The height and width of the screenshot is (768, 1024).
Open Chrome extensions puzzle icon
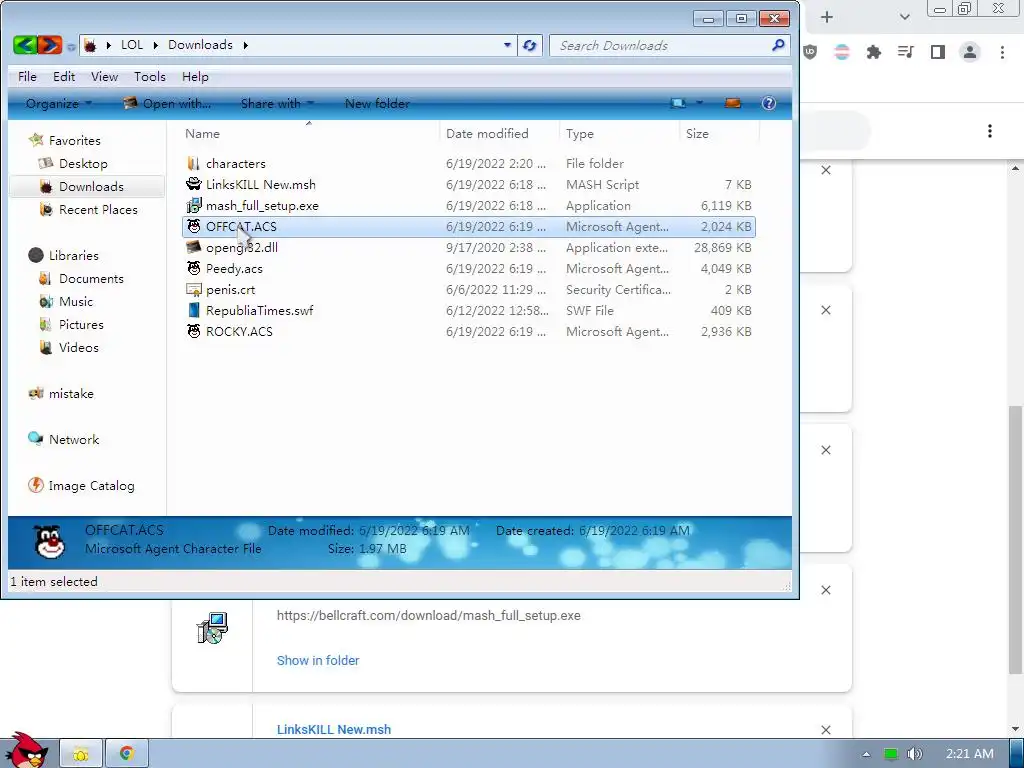coord(874,52)
